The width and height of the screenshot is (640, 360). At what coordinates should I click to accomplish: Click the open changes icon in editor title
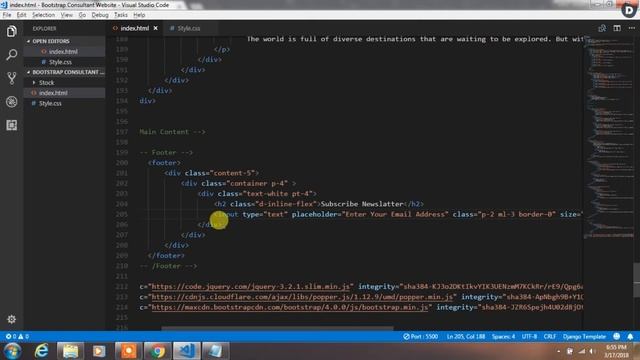click(x=602, y=28)
